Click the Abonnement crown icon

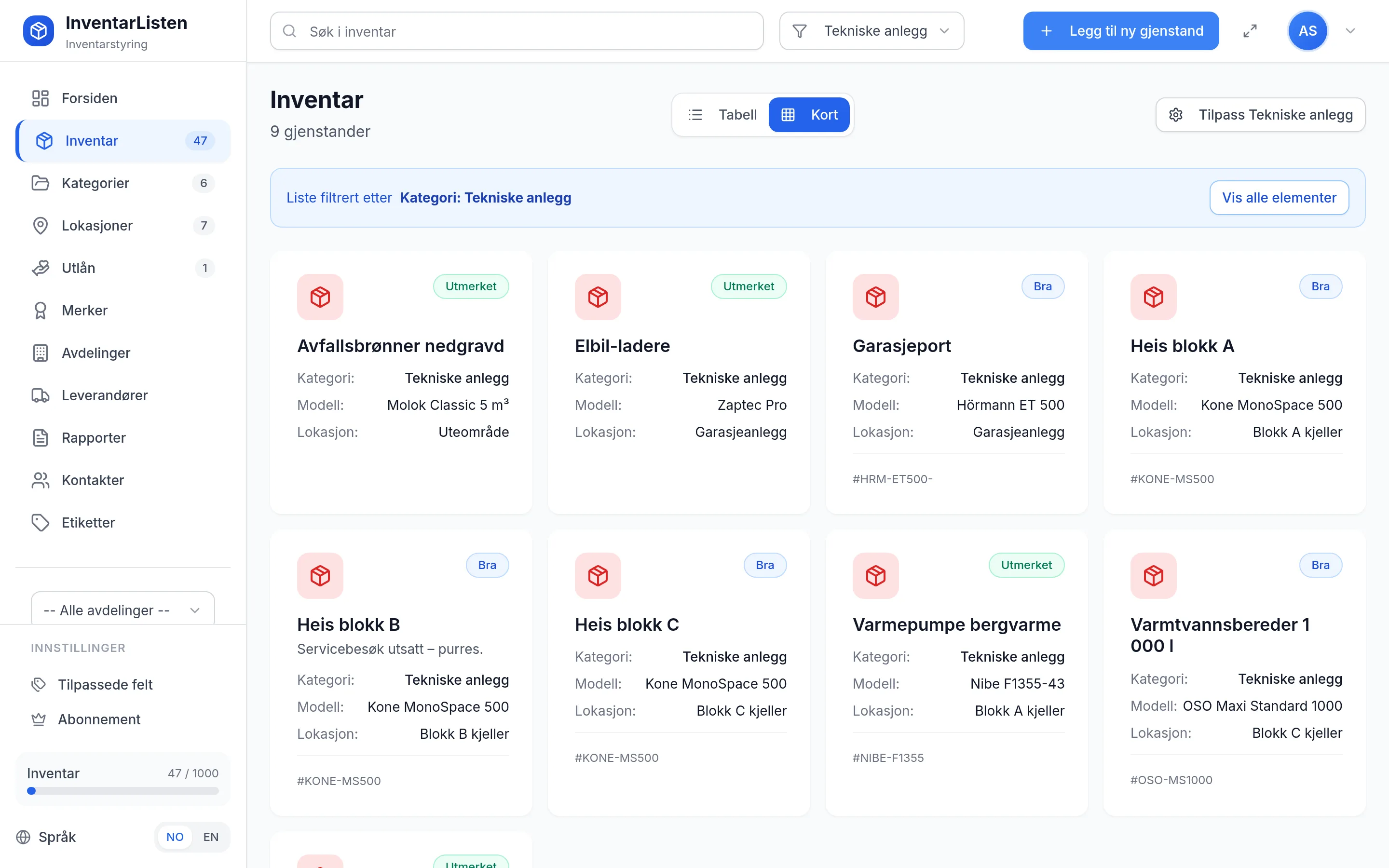click(x=39, y=719)
